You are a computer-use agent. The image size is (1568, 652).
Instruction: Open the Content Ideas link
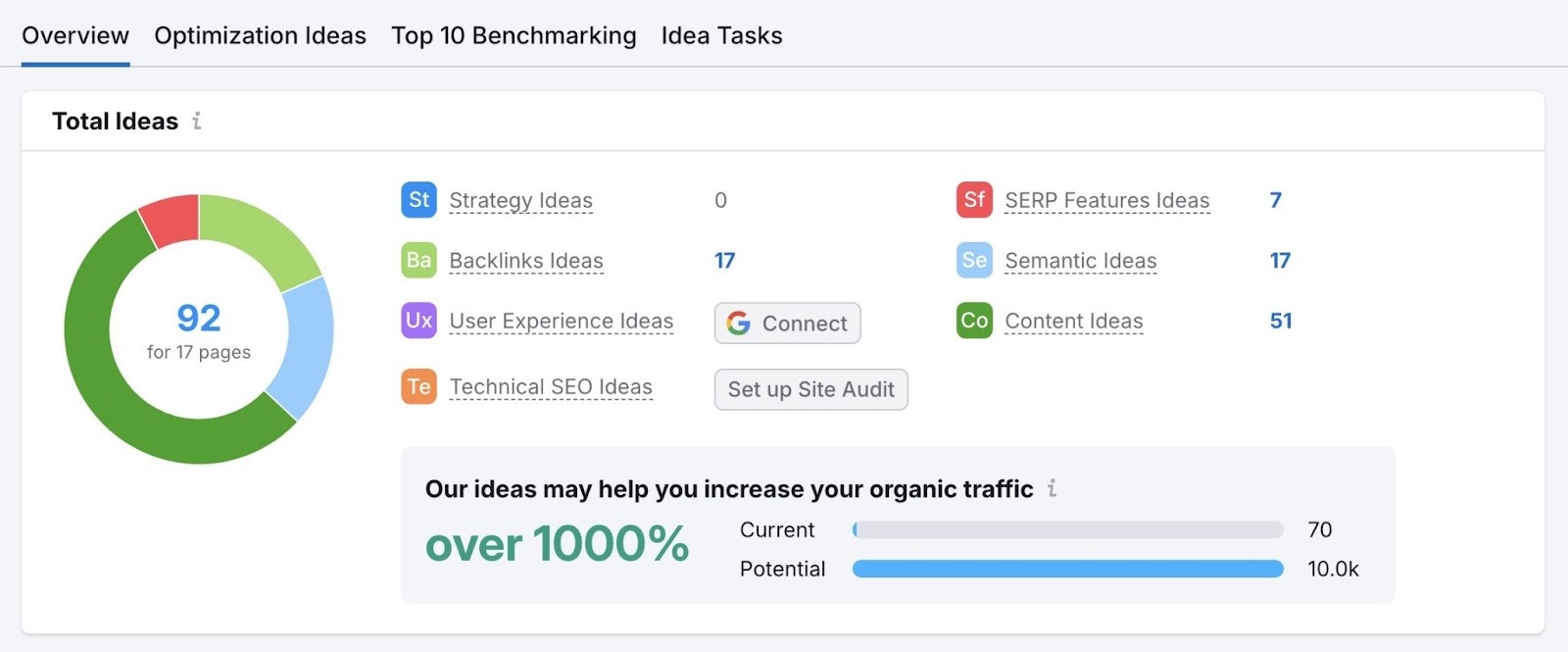coord(1073,322)
